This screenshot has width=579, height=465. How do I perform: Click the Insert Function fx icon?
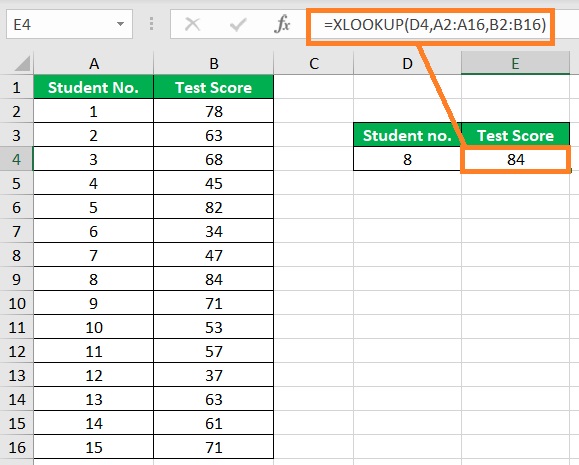click(282, 25)
